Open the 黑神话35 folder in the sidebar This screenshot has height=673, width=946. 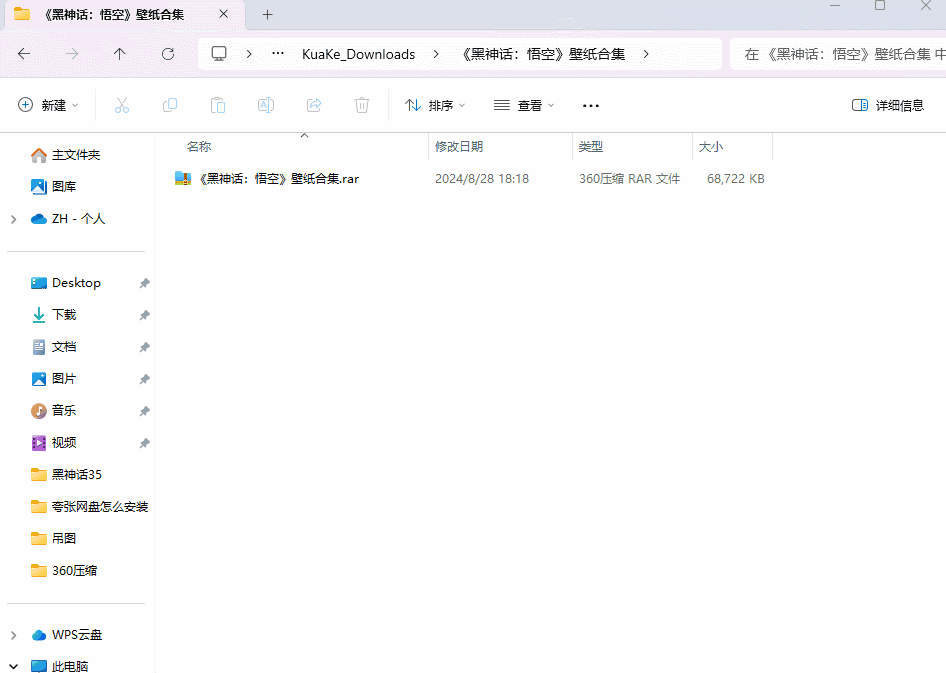click(66, 475)
